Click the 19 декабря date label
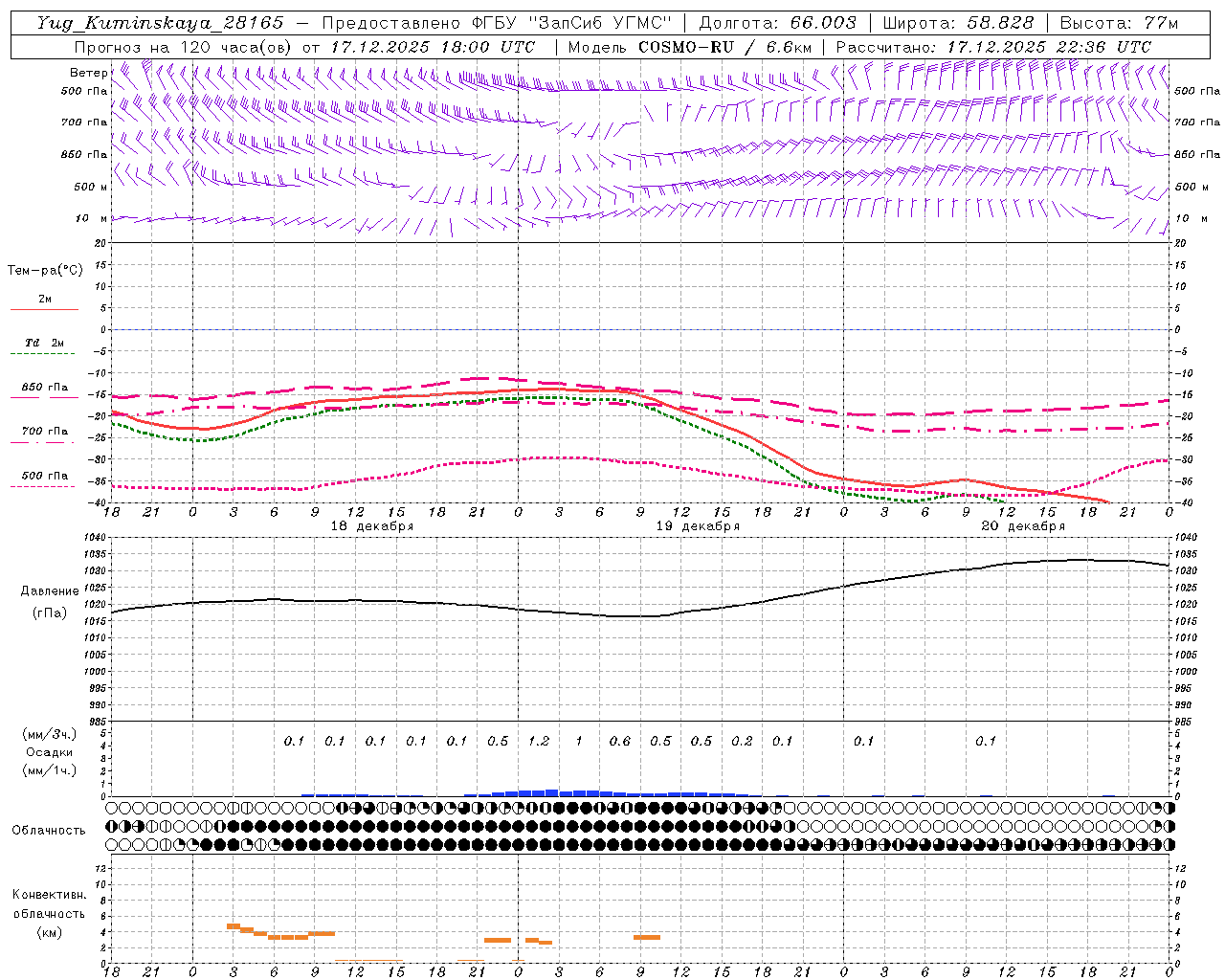This screenshot has width=1225, height=980. (x=698, y=526)
